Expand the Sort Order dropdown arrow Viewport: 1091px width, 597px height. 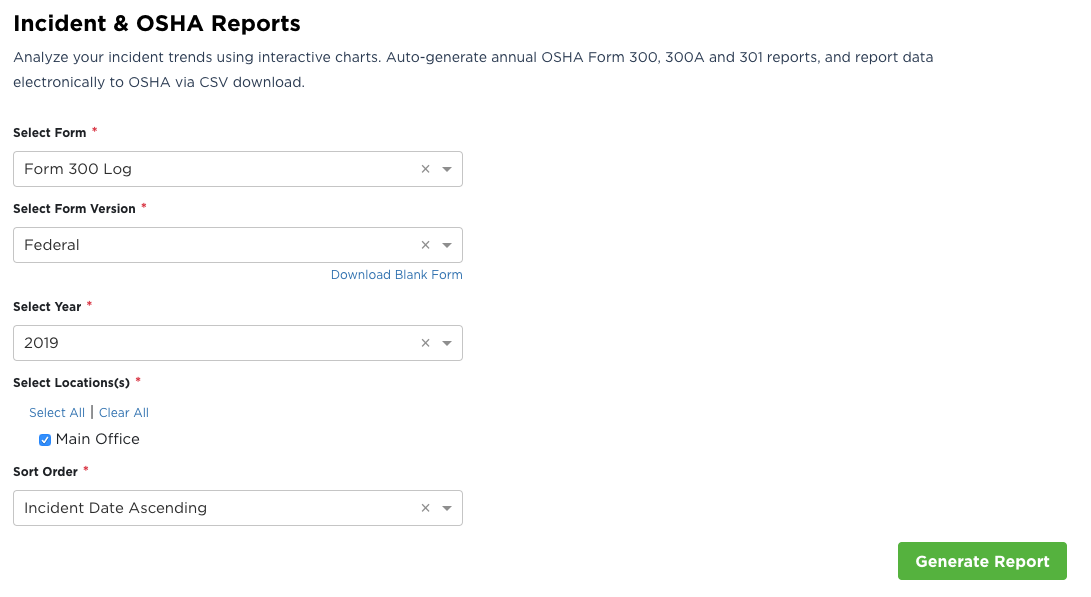tap(447, 508)
